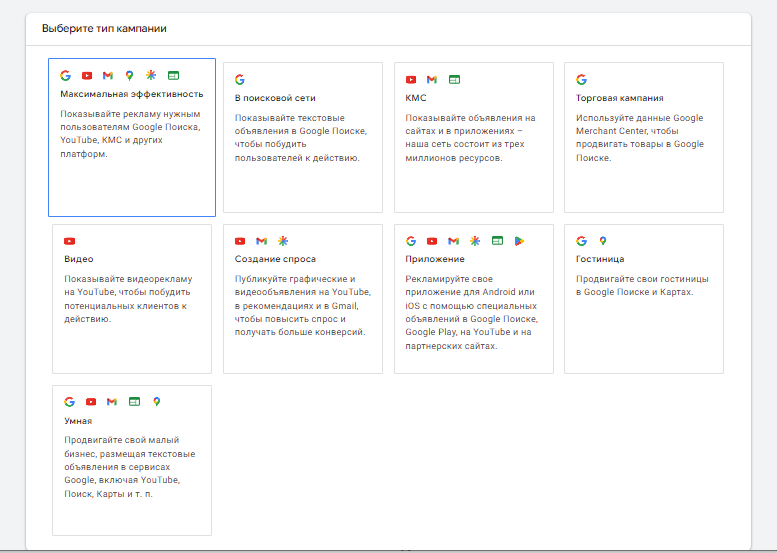Click description starting Показывайте объявления на сайтах

(x=470, y=138)
